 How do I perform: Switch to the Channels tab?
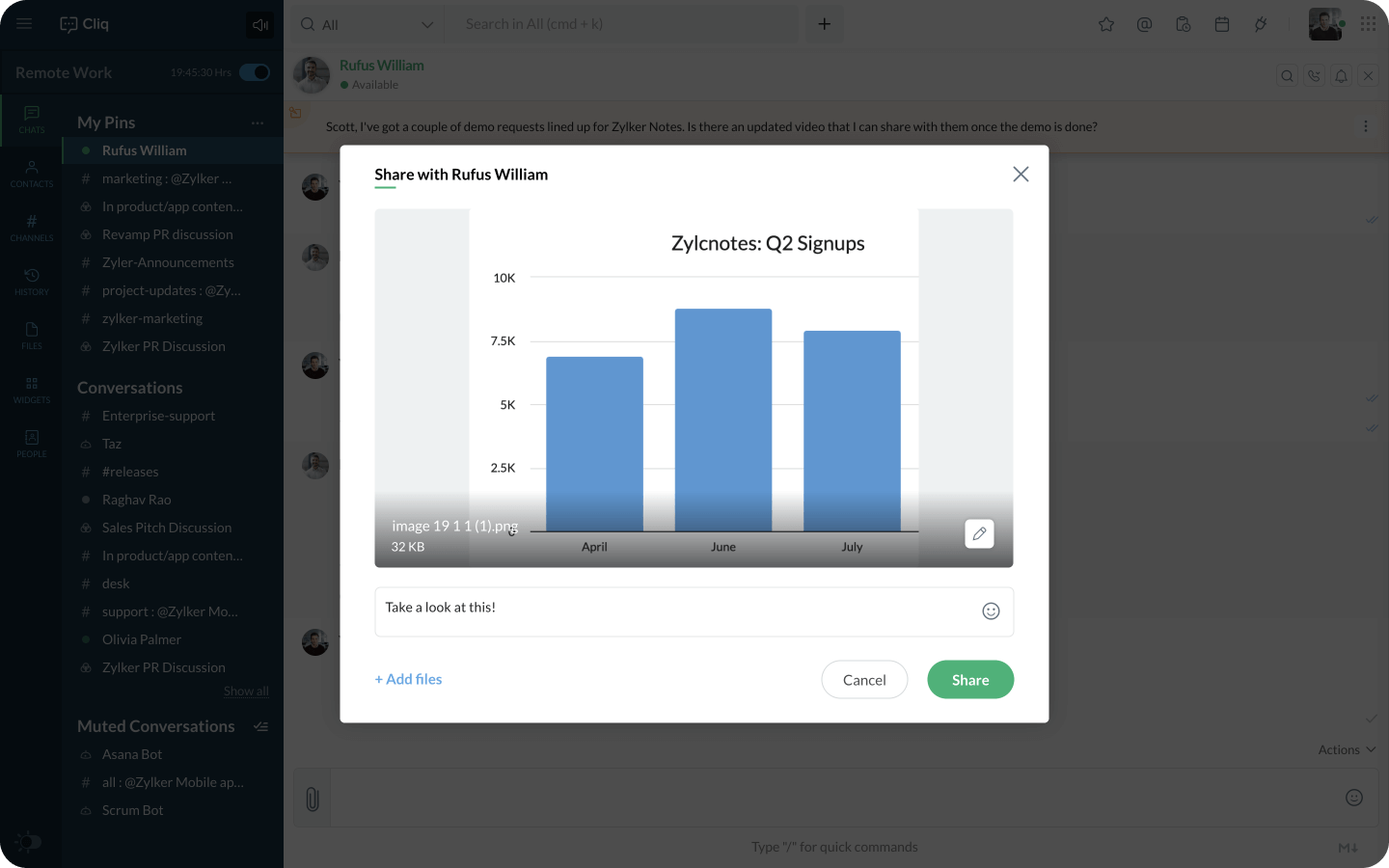(x=32, y=229)
